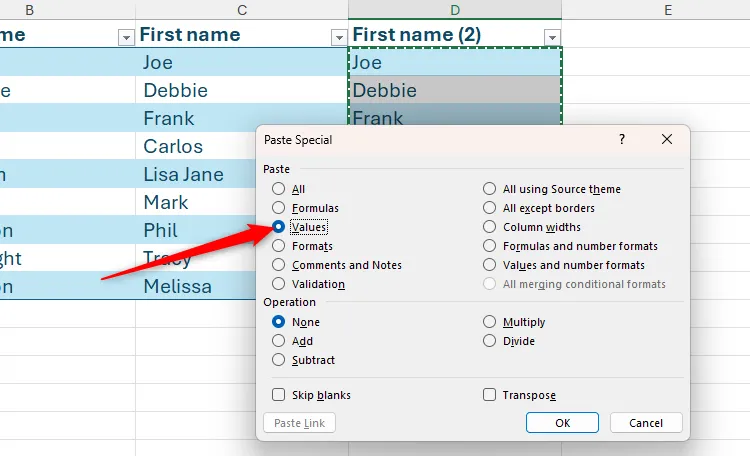Screen dimensions: 750x456
Task: Tick the Transpose checkbox
Action: [490, 395]
